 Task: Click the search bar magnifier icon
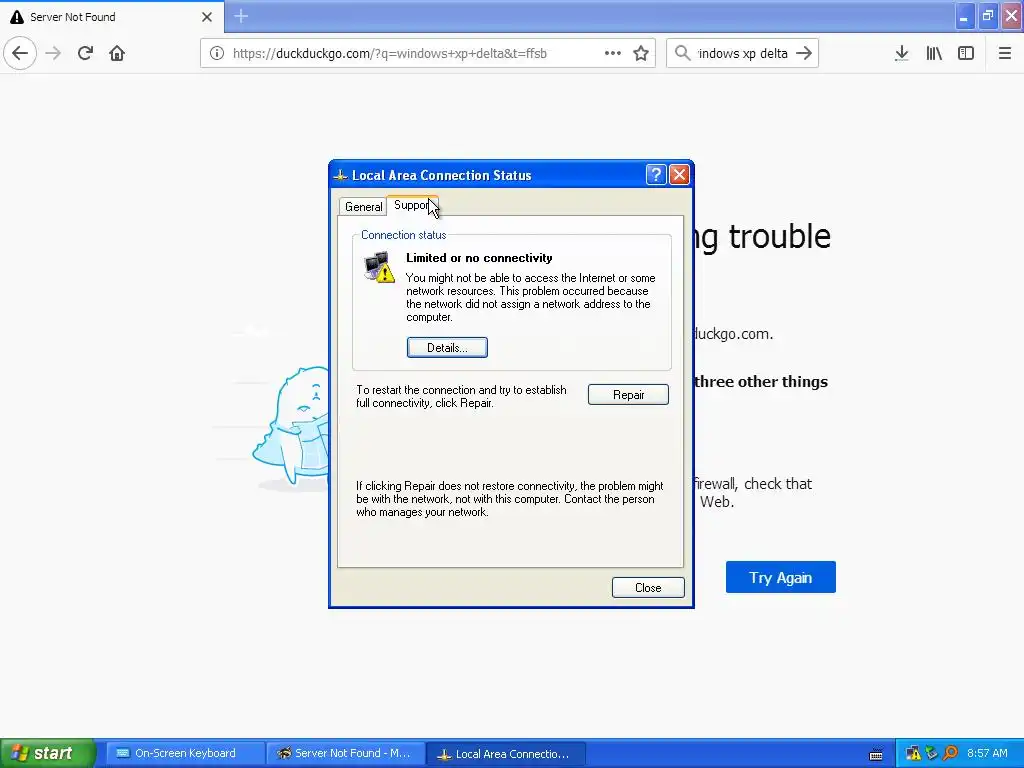pyautogui.click(x=682, y=53)
